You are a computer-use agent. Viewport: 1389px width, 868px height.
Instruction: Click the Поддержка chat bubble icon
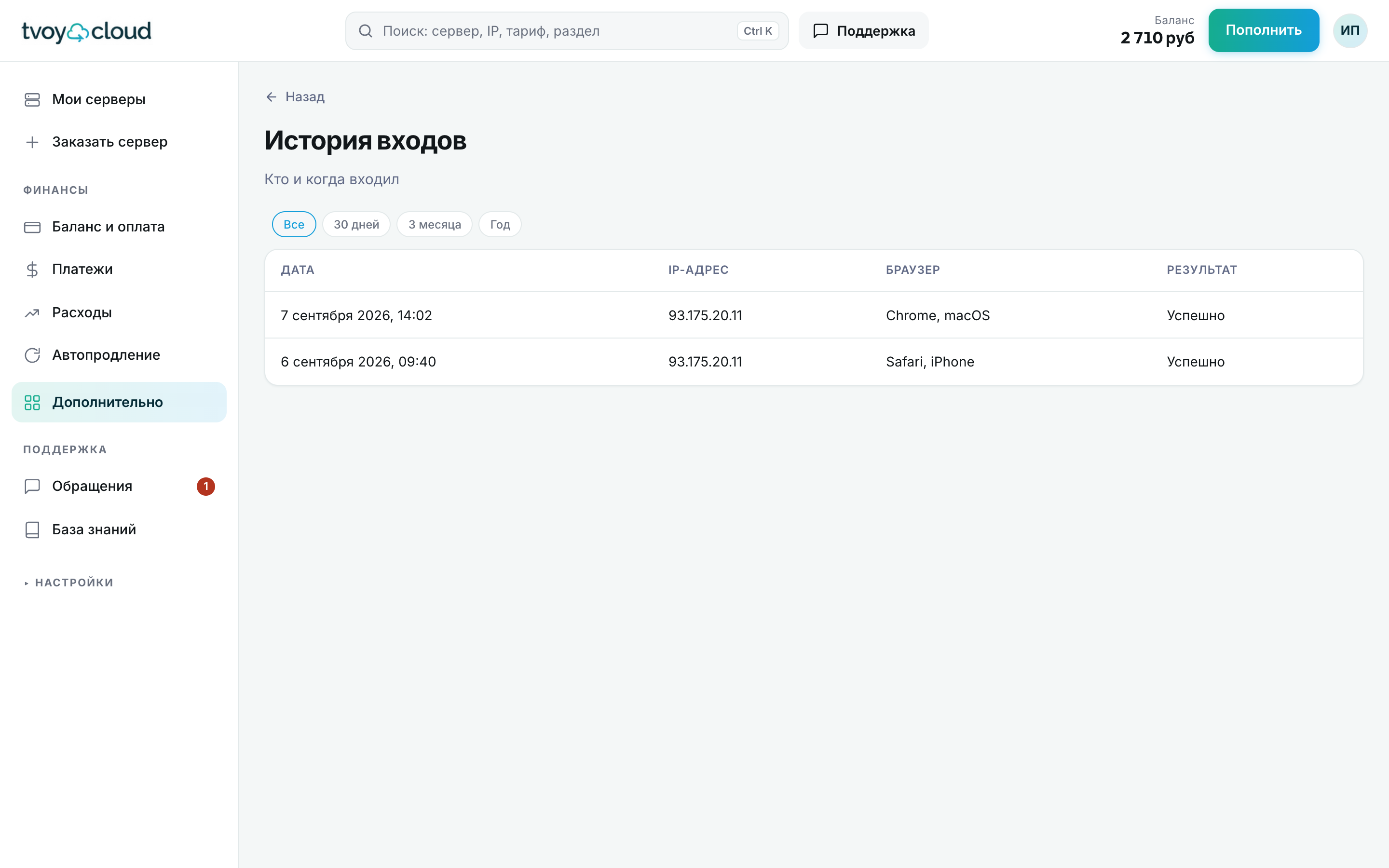pyautogui.click(x=821, y=30)
